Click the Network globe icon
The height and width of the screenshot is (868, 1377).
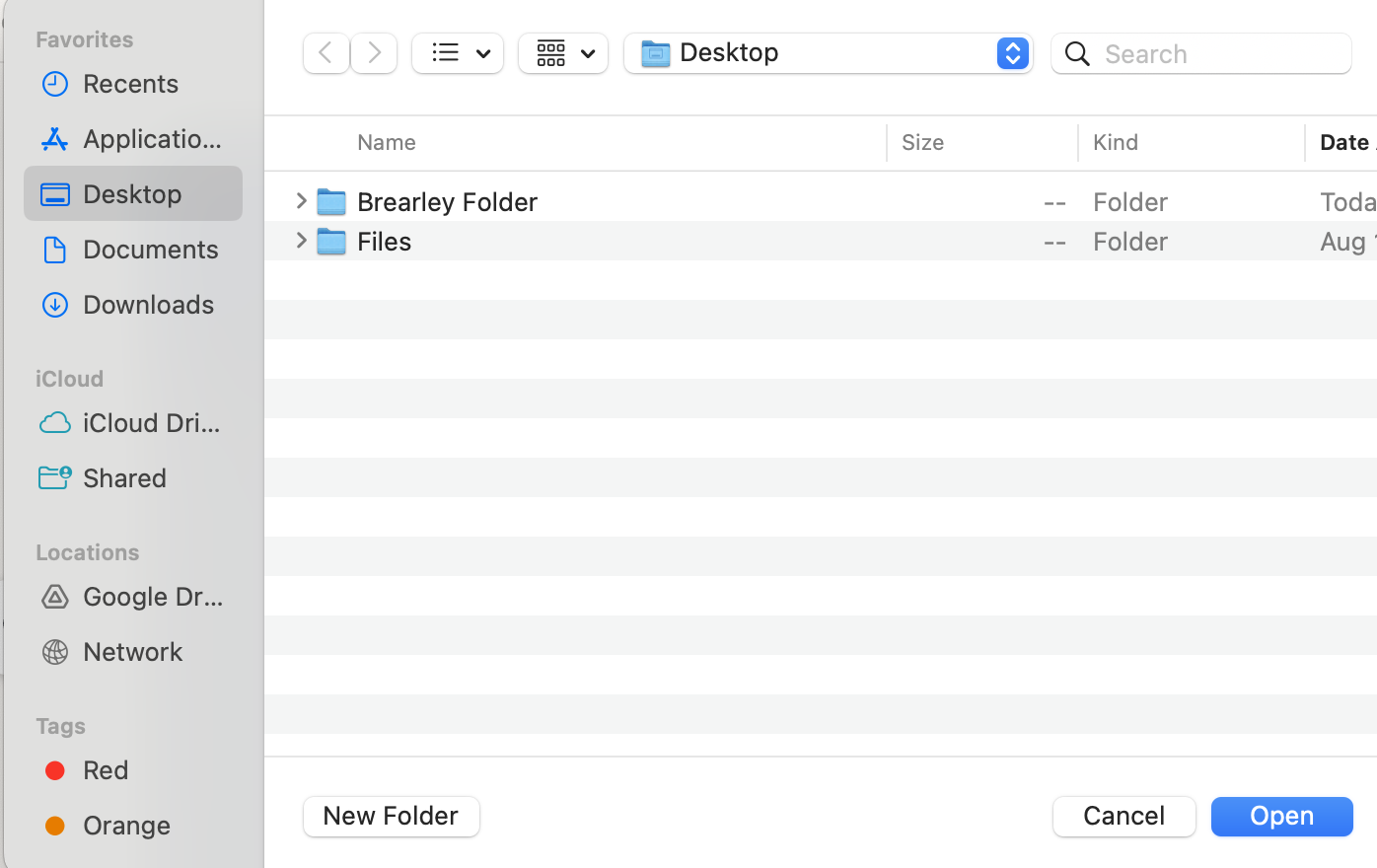[55, 652]
